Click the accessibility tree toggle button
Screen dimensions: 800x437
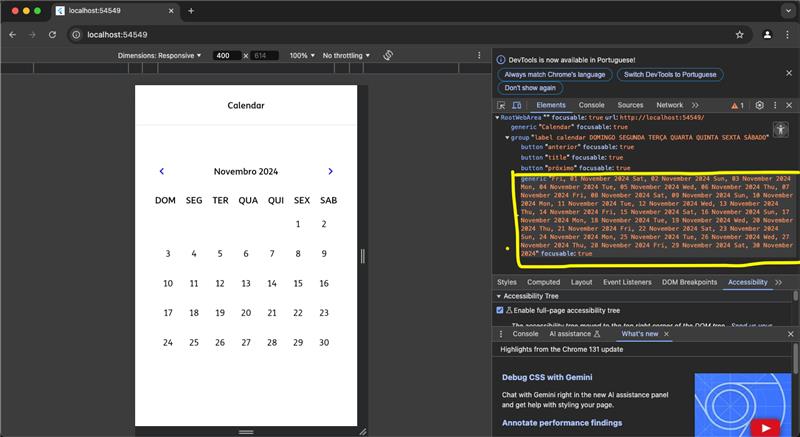780,130
